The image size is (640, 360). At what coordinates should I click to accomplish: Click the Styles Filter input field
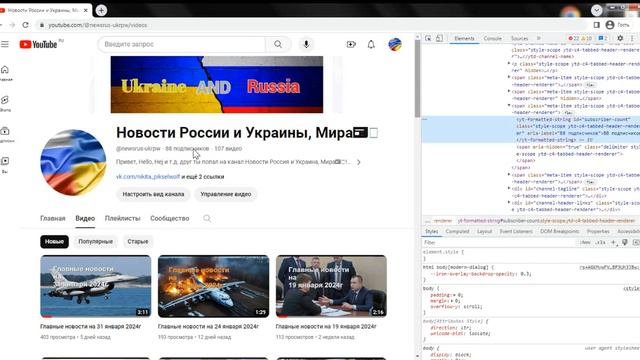tap(500, 242)
